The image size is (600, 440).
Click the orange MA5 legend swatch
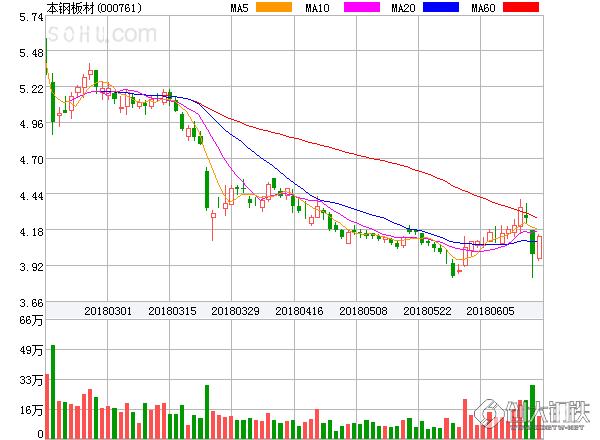274,7
